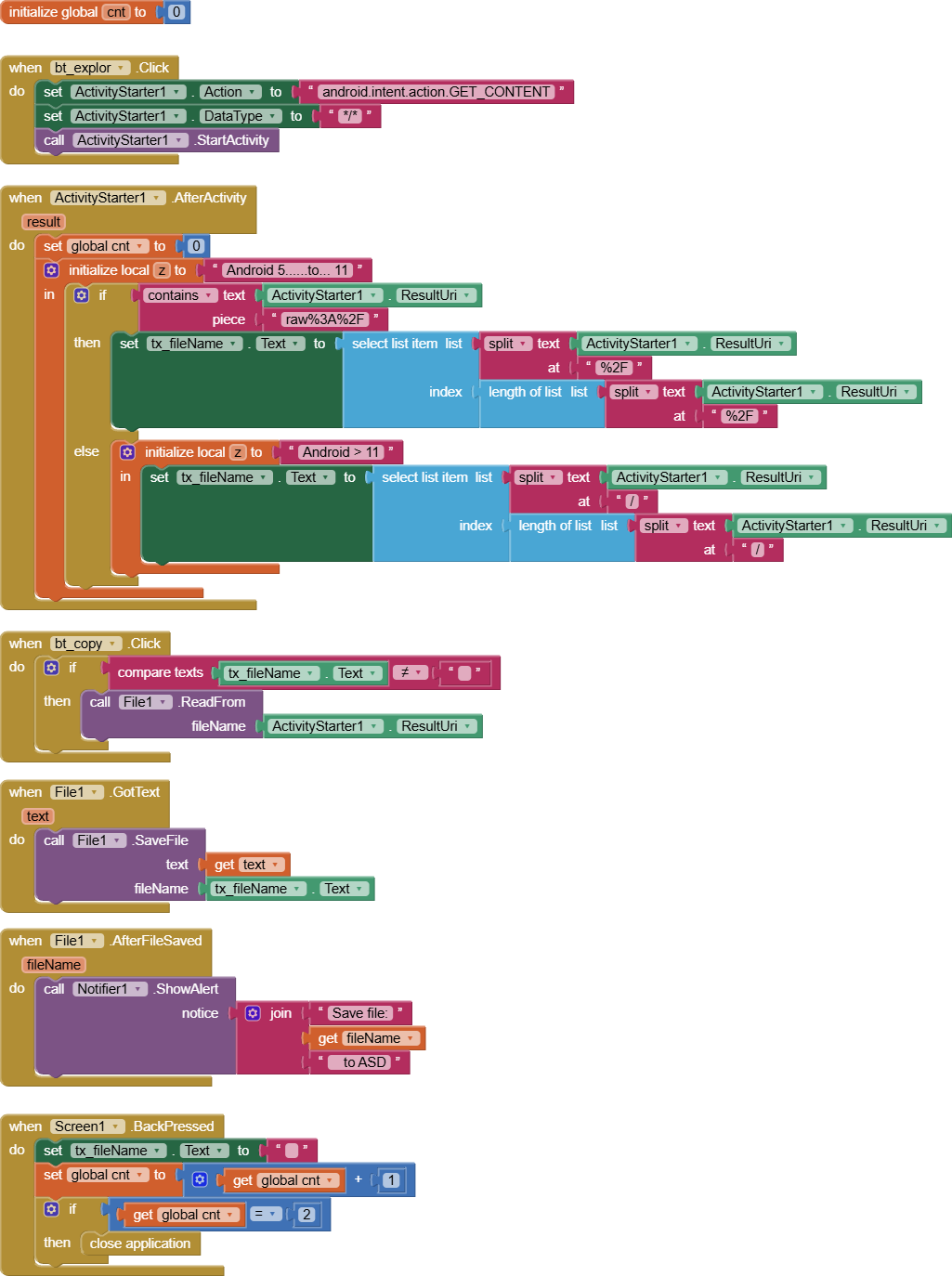Click gear on first 'initialize local z' block

[52, 270]
